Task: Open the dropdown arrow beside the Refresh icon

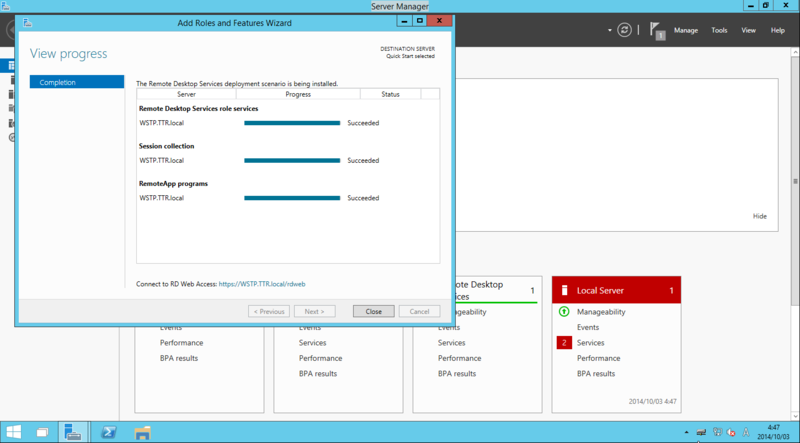Action: (x=609, y=31)
